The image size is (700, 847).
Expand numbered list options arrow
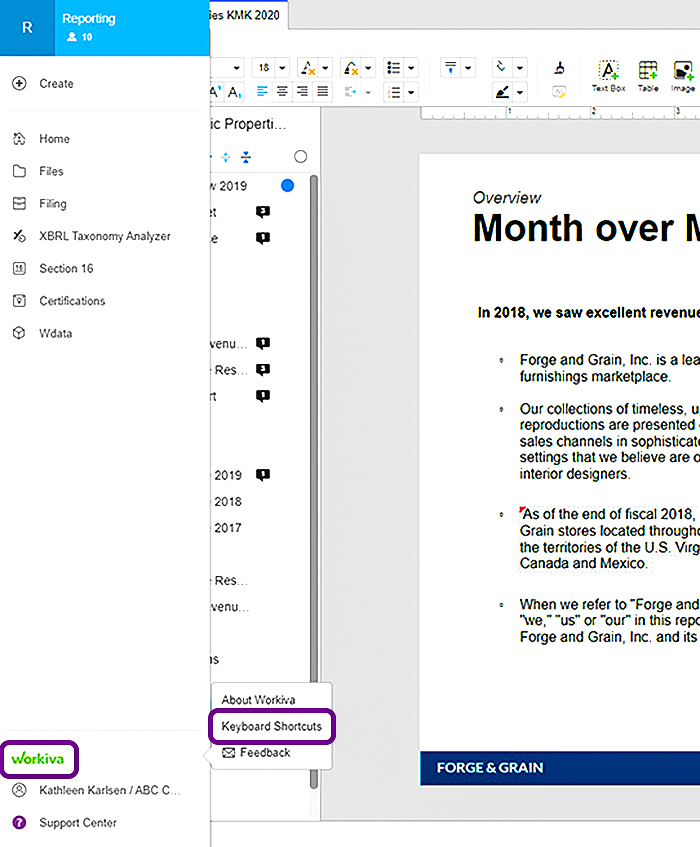click(411, 92)
